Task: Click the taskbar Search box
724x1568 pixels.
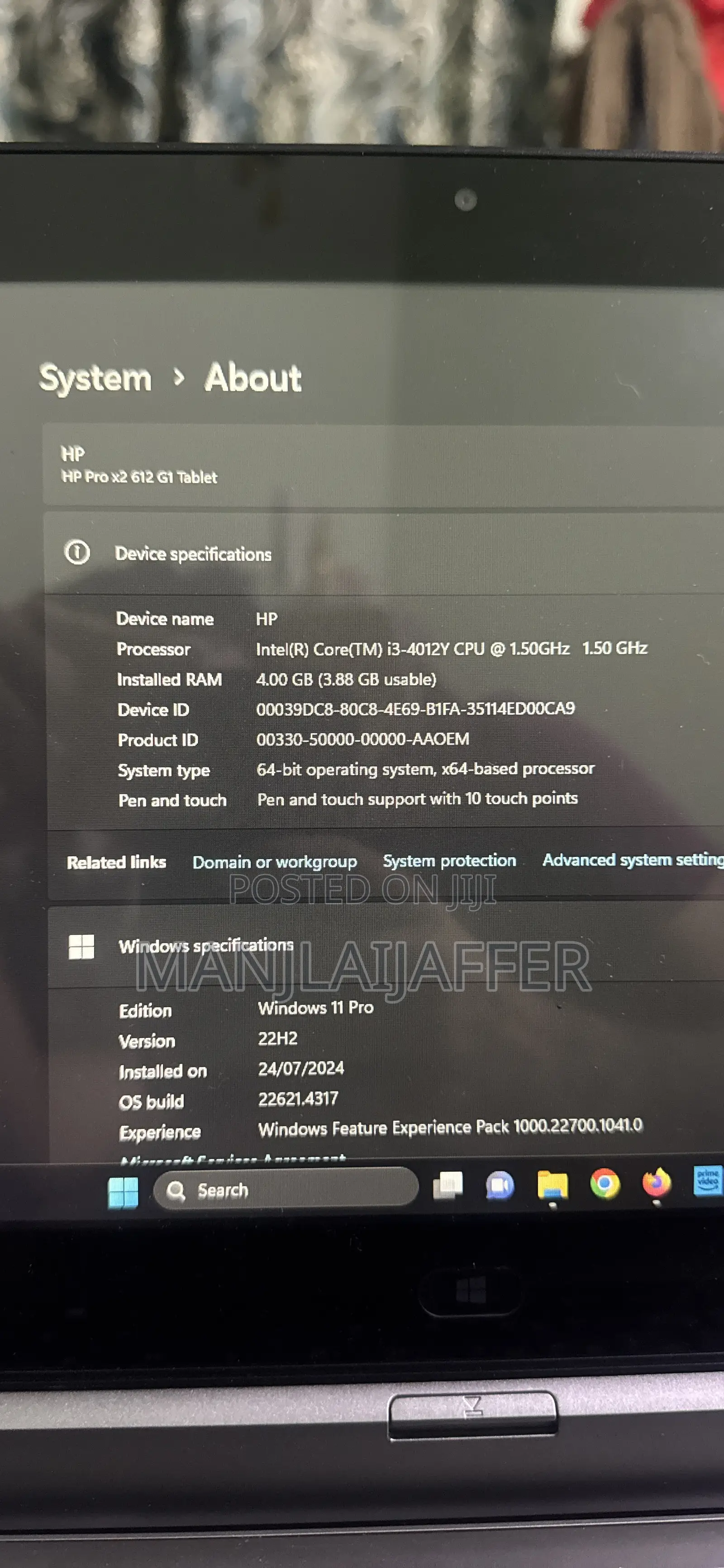Action: (286, 1189)
